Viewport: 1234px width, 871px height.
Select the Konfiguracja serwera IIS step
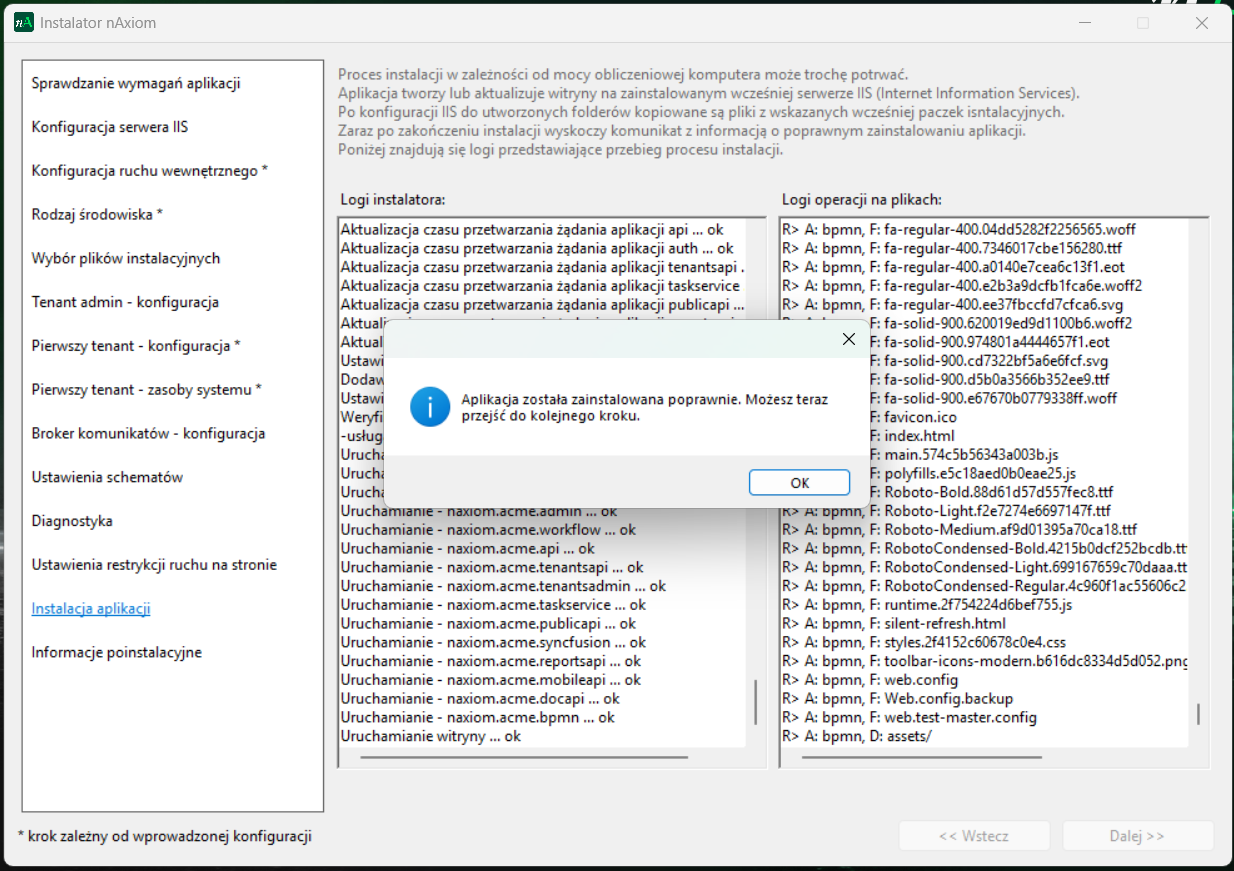(110, 127)
